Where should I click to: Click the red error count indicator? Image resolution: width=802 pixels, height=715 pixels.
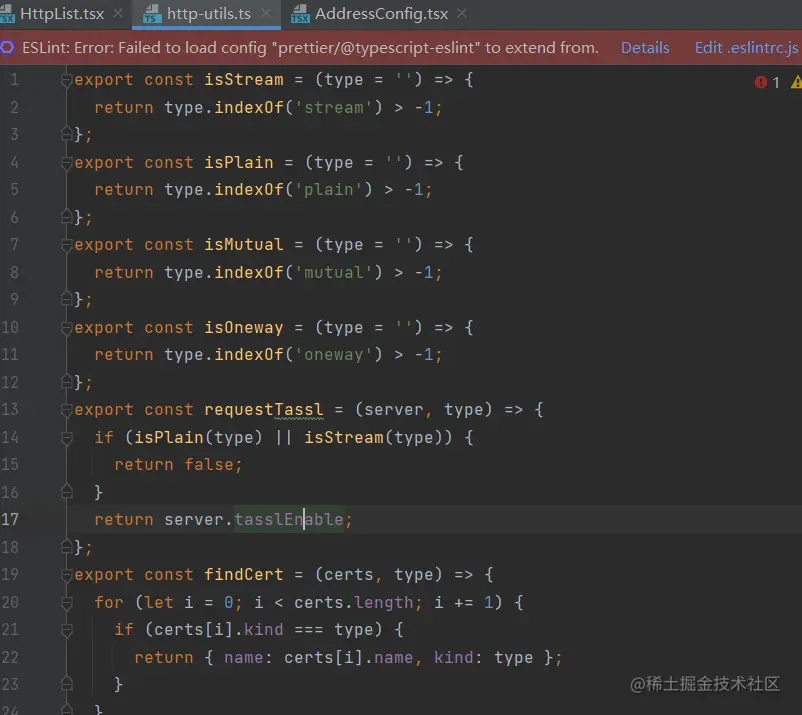(767, 82)
